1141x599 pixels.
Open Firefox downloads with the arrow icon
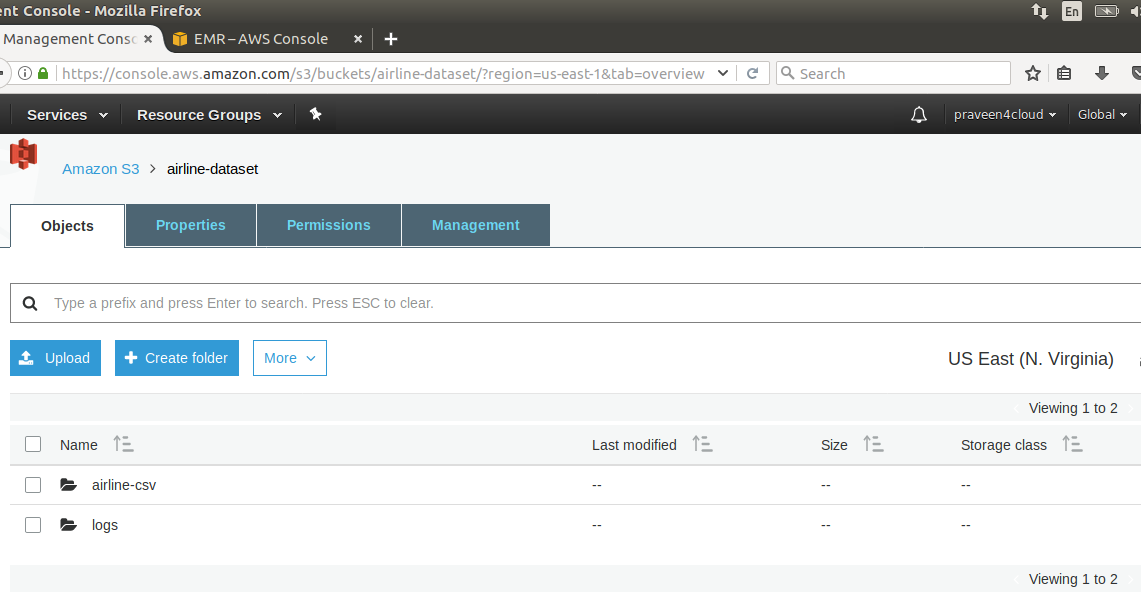coord(1102,72)
